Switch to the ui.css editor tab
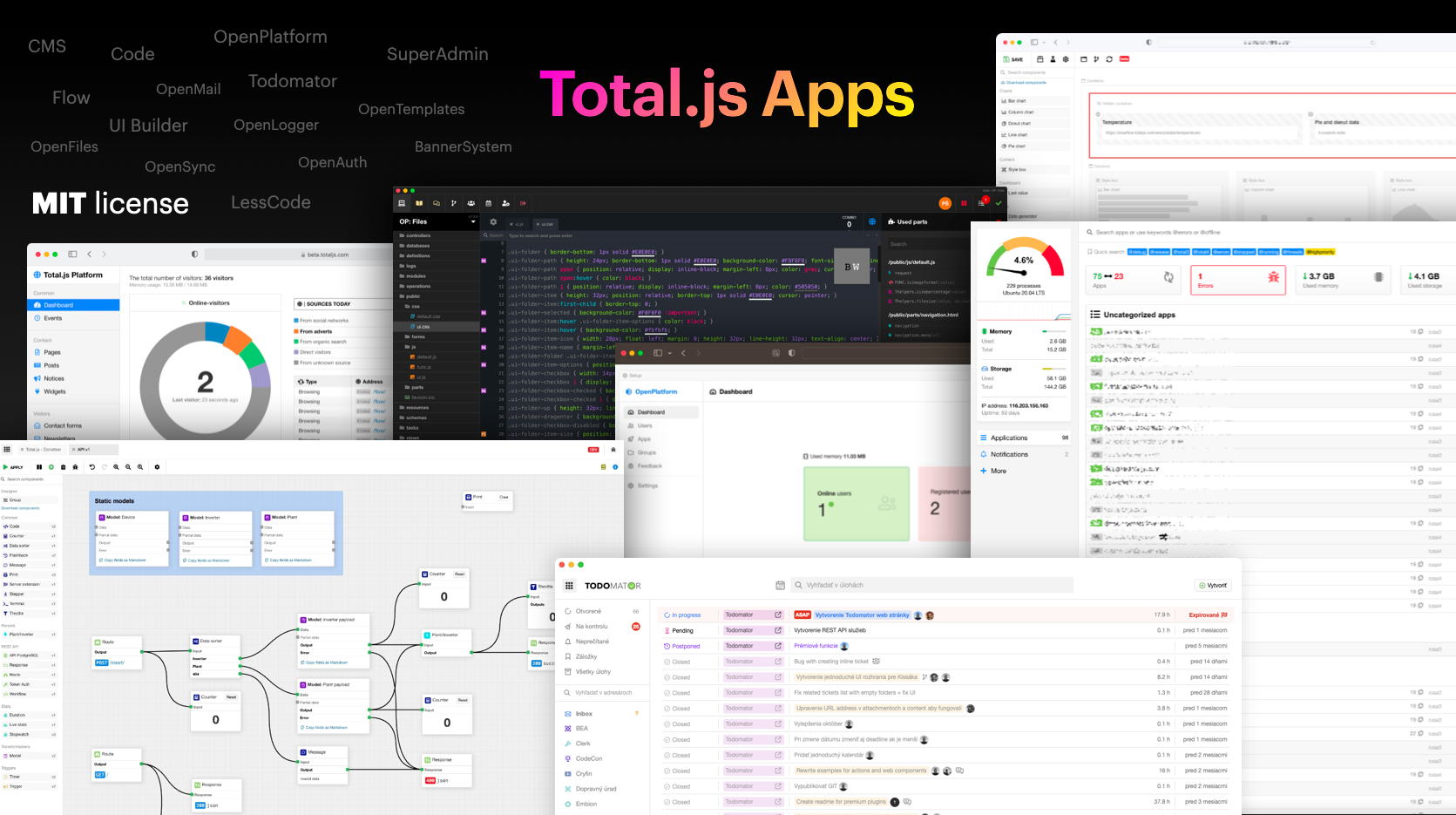Screen dimensions: 1456x815 [545, 224]
